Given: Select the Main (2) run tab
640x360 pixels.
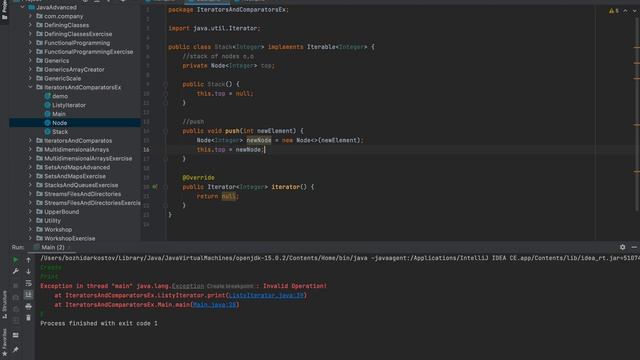Looking at the screenshot, I should coord(52,247).
